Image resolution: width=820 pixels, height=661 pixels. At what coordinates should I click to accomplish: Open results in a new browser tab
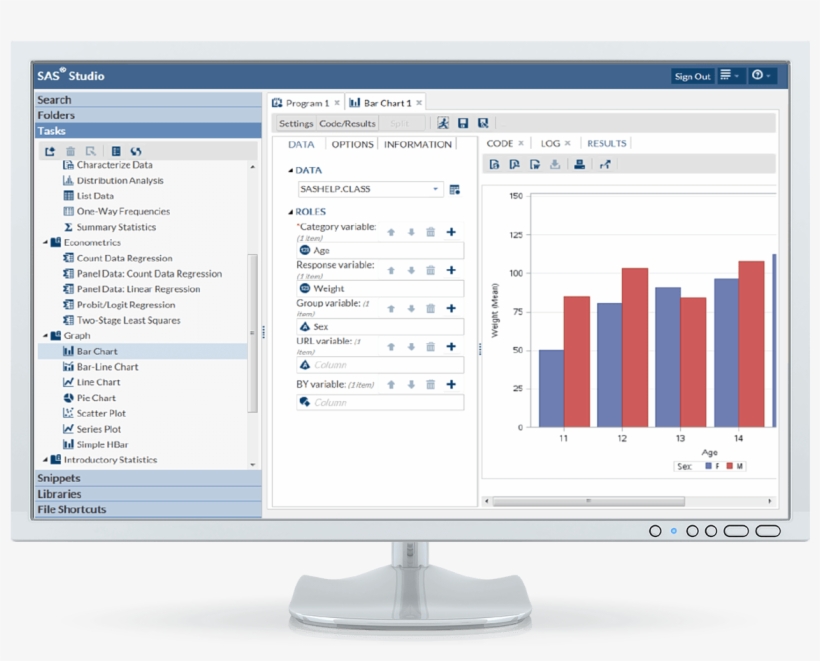[x=605, y=164]
